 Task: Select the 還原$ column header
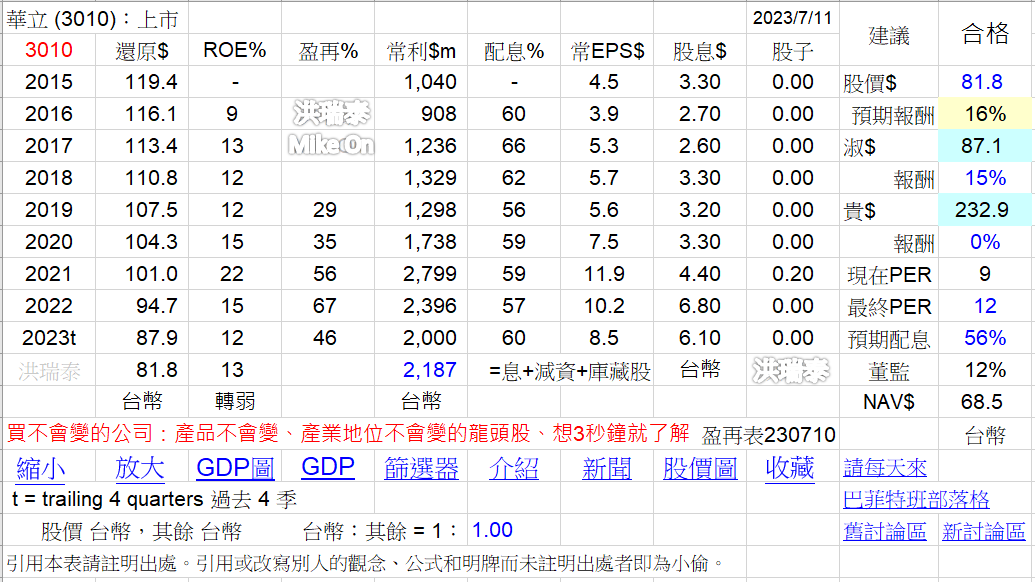[x=142, y=51]
